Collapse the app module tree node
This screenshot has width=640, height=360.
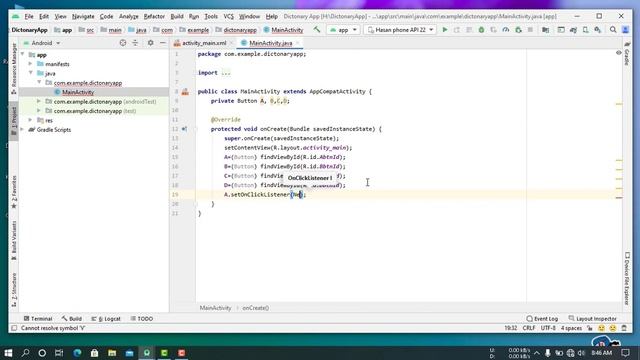(x=23, y=55)
